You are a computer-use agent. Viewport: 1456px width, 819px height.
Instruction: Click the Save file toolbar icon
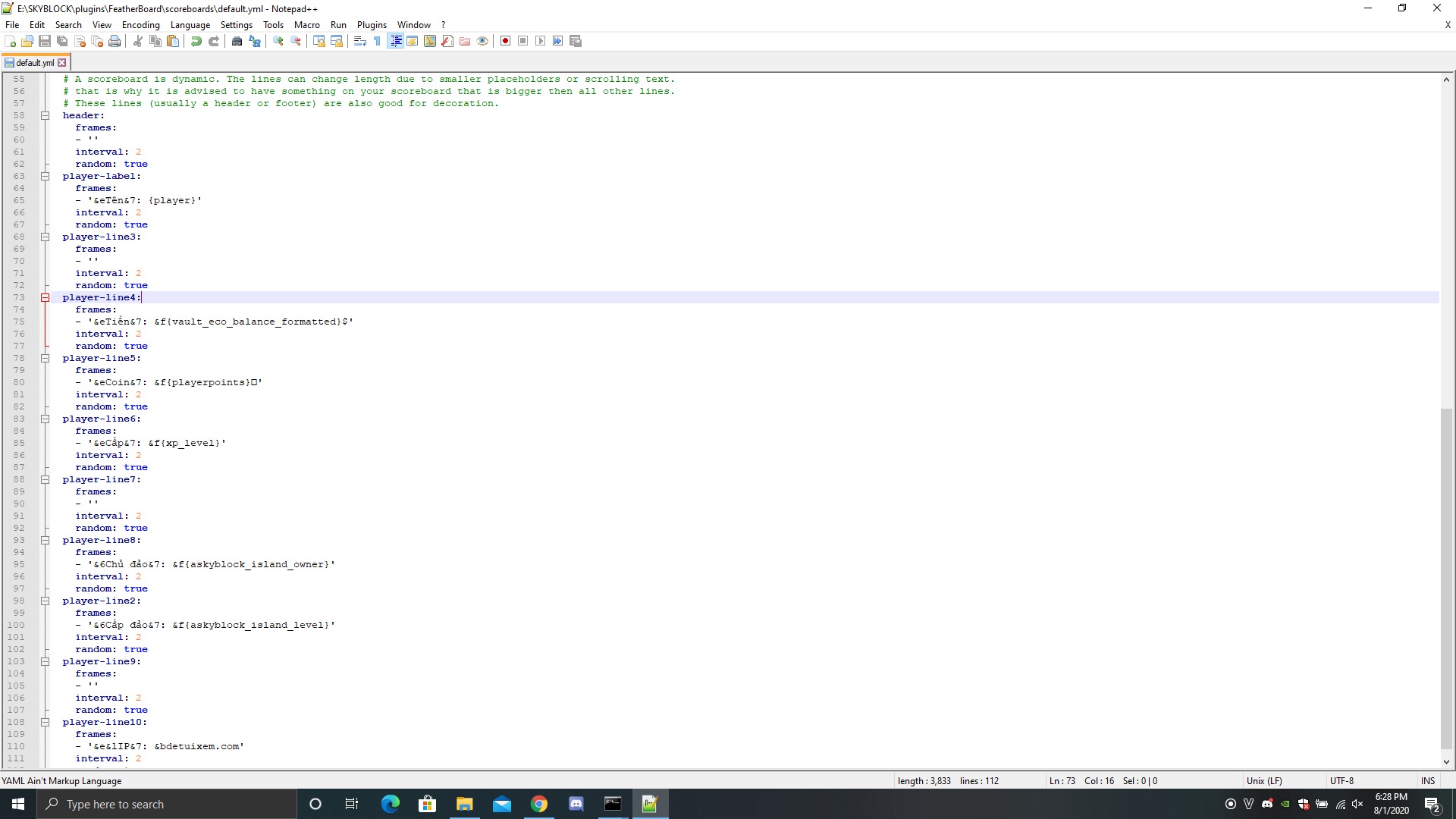45,41
